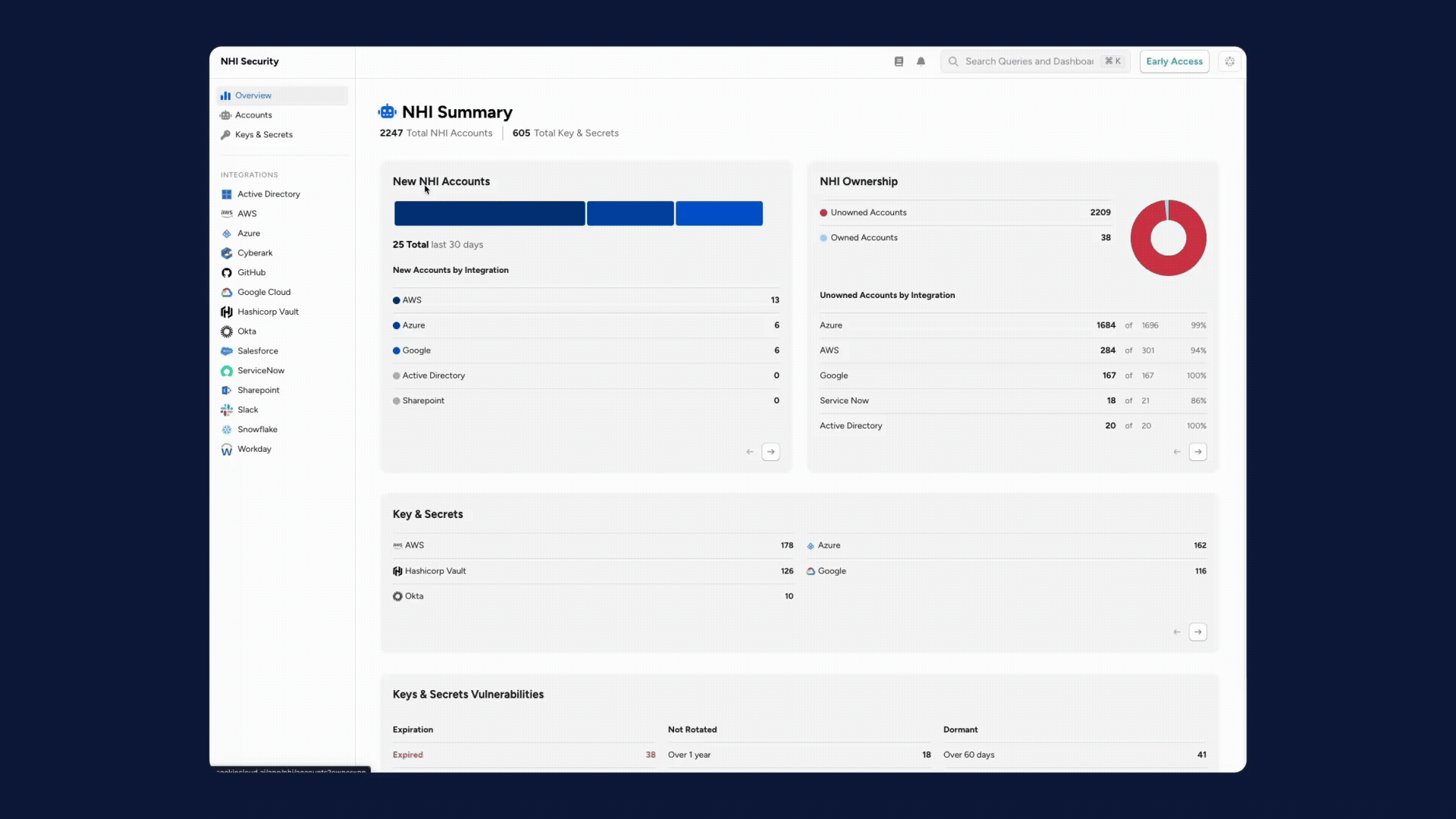Open the Snowflake integration
The image size is (1456, 819).
pyautogui.click(x=256, y=429)
